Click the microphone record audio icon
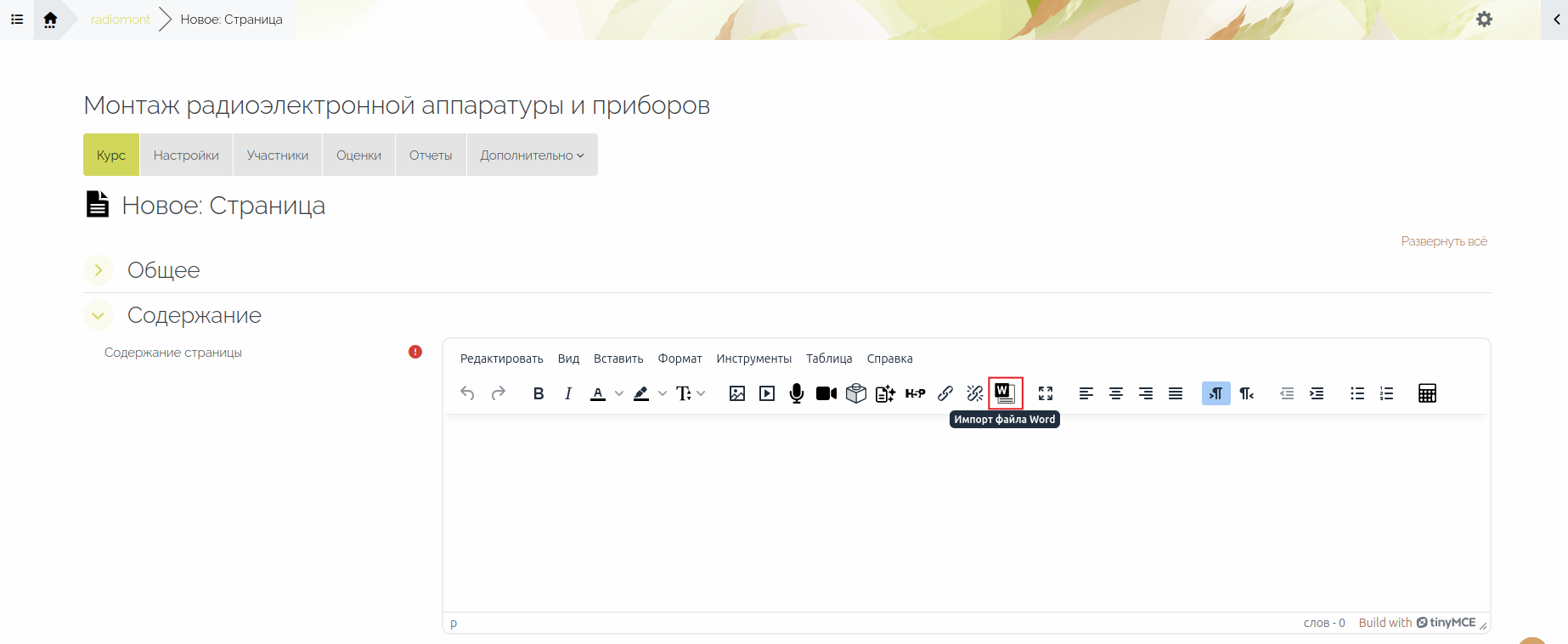Viewport: 1568px width, 644px height. 797,393
